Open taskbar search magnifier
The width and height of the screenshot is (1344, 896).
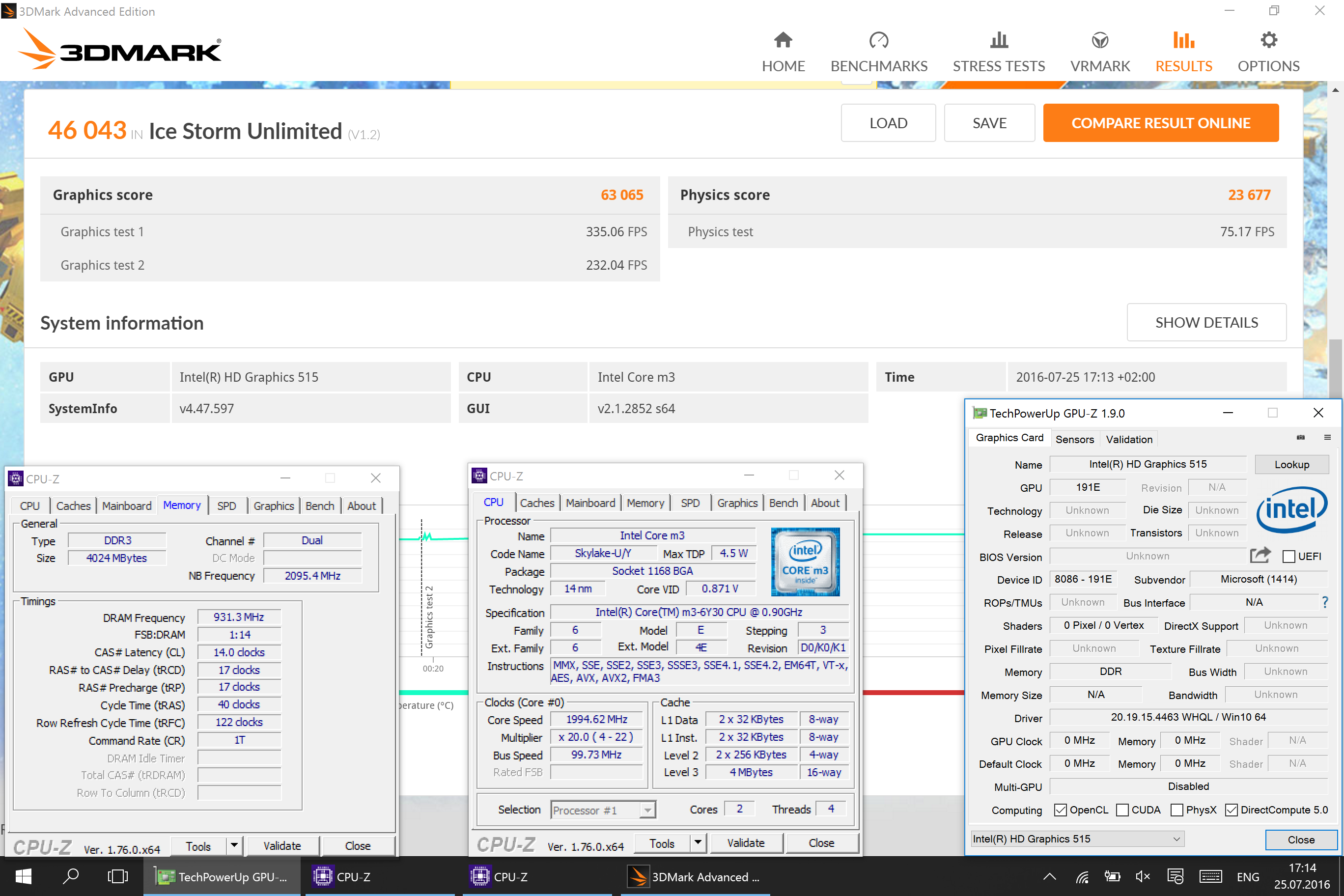pos(70,876)
